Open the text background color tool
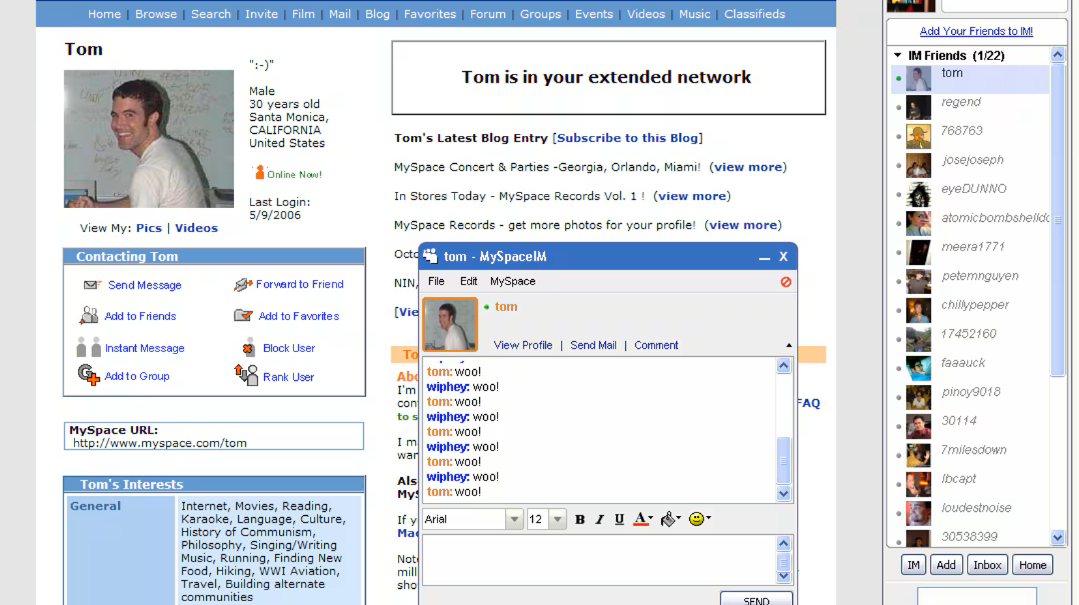The height and width of the screenshot is (605, 1079). coord(670,520)
